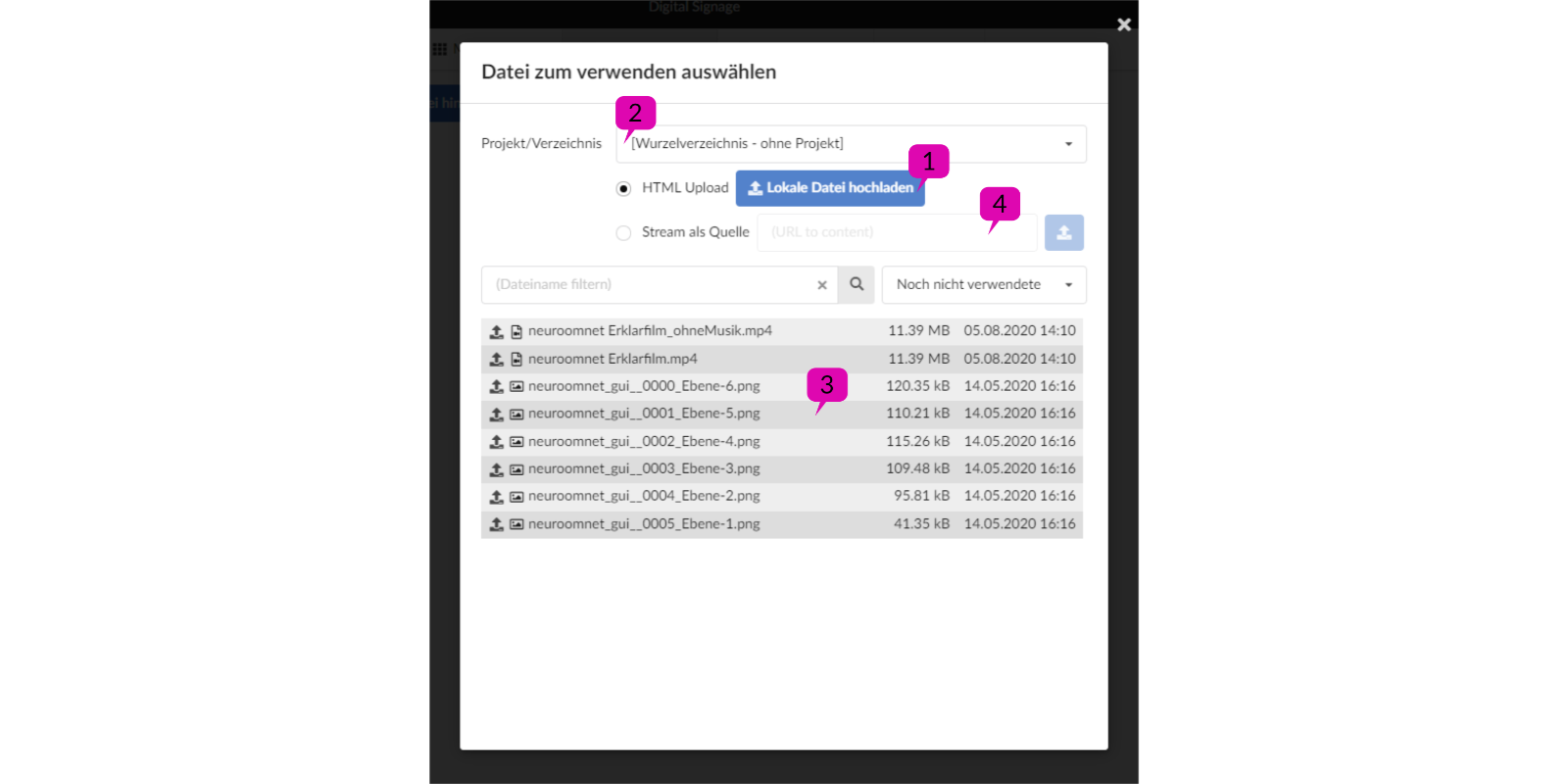Close the dialog with the X button
The width and height of the screenshot is (1568, 784).
coord(1124,24)
